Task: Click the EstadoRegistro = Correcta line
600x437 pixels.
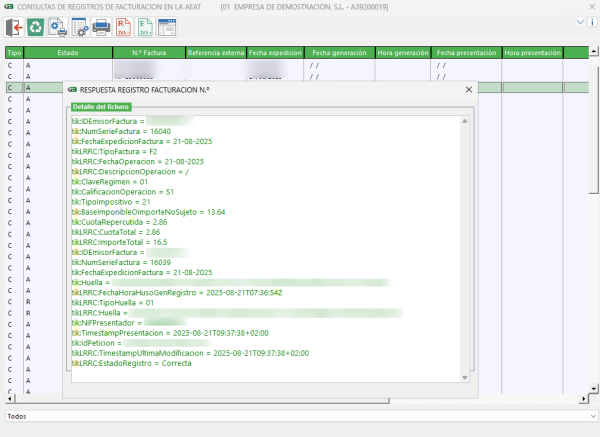Action: (131, 363)
